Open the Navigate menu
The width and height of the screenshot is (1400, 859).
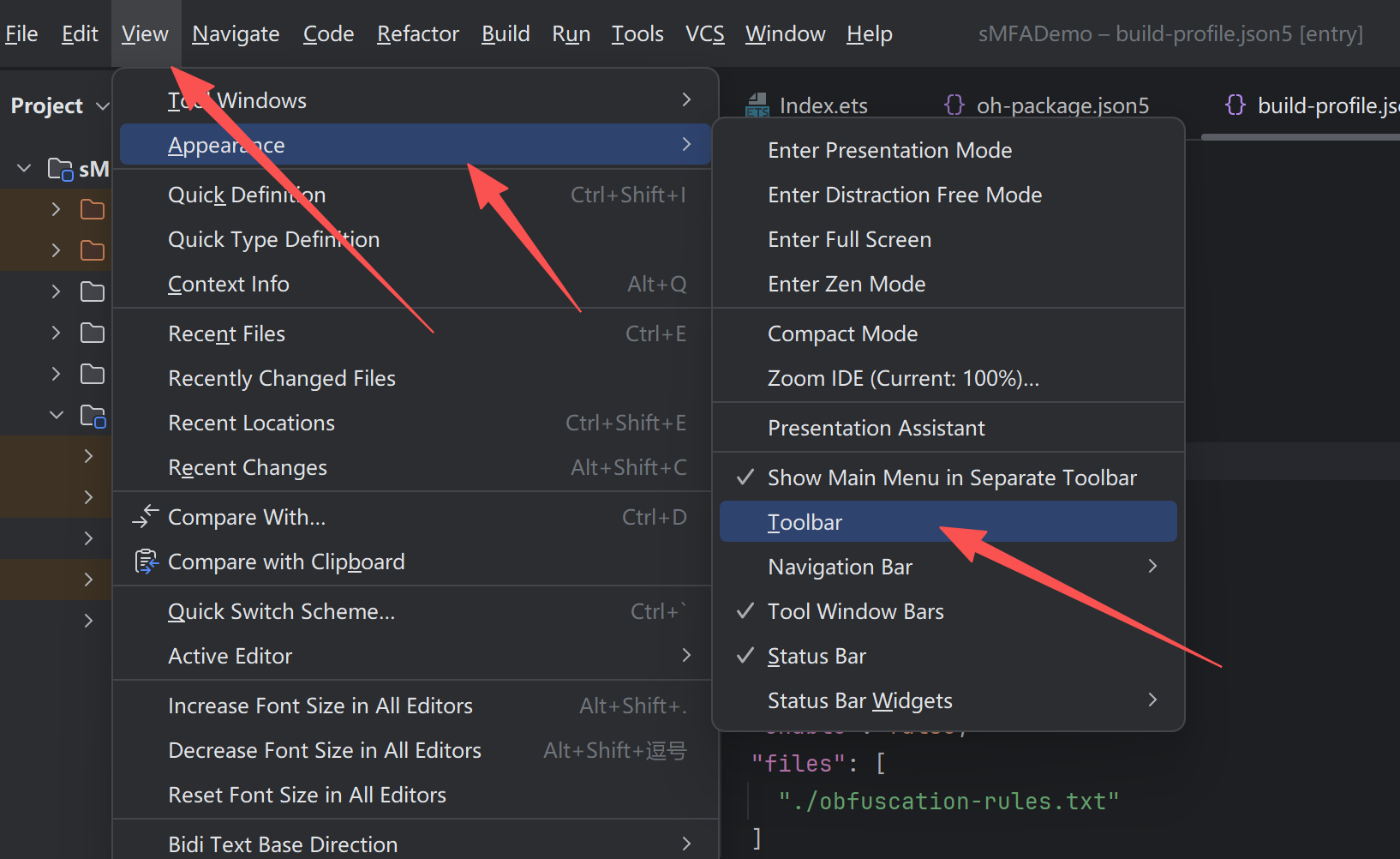[x=236, y=33]
